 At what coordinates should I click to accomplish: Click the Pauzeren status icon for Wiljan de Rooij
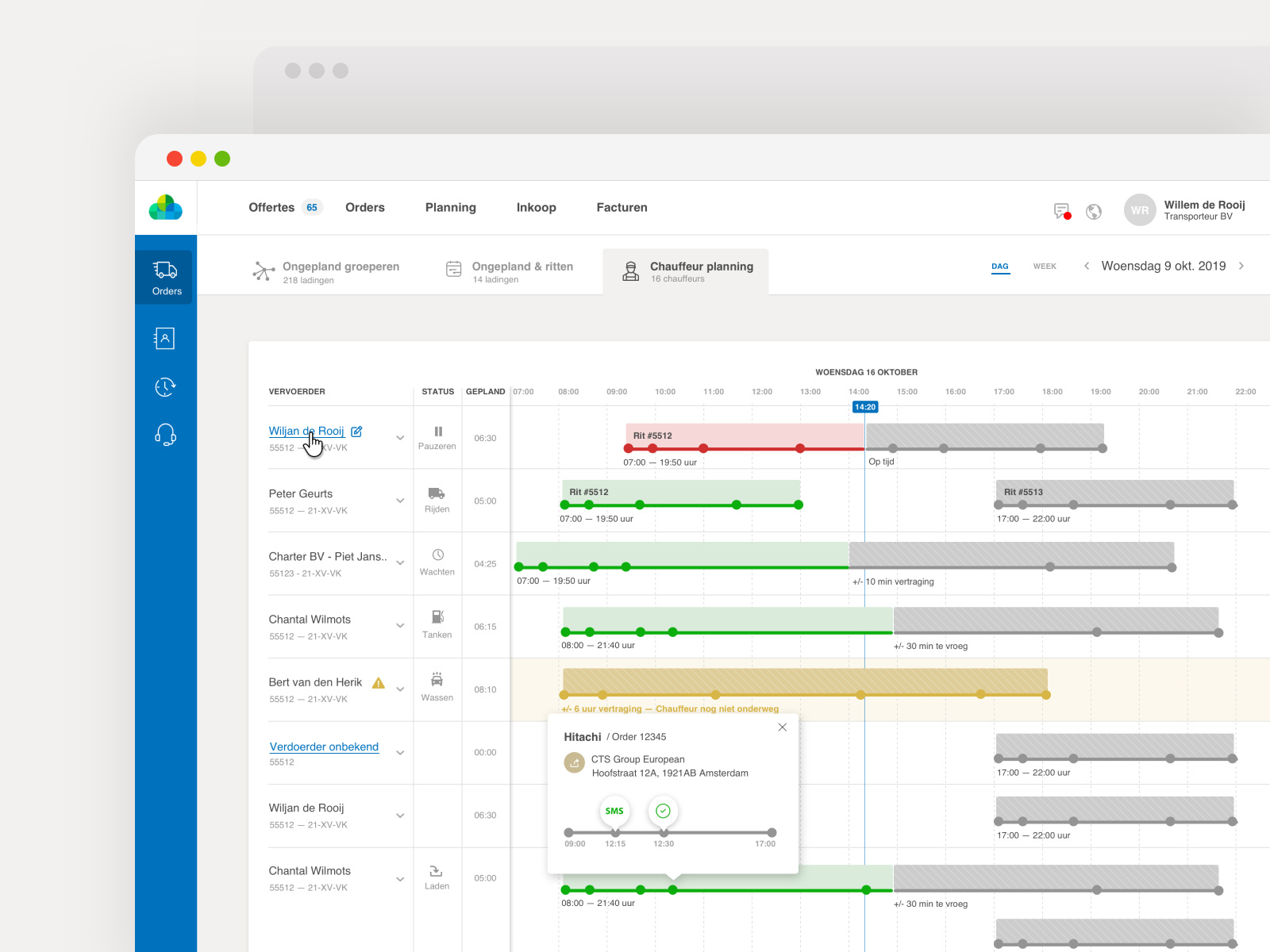click(437, 431)
